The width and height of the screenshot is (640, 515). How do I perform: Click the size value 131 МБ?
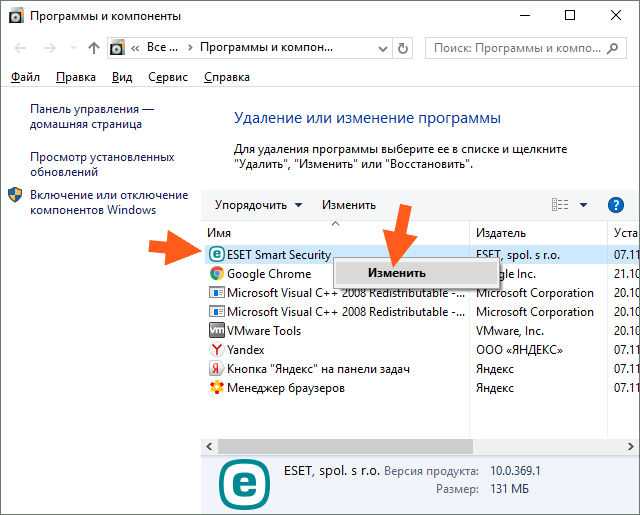point(510,488)
